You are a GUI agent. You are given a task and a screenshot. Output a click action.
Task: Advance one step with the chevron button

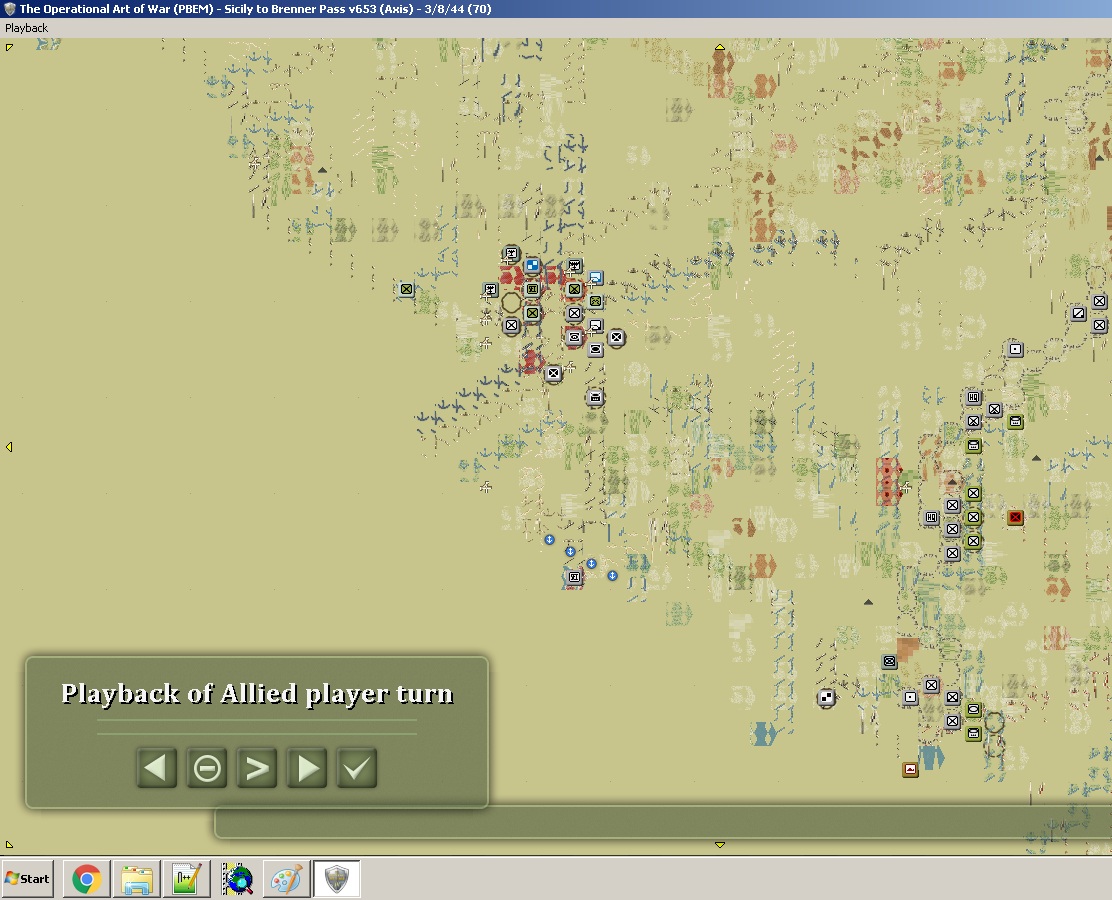click(x=257, y=768)
